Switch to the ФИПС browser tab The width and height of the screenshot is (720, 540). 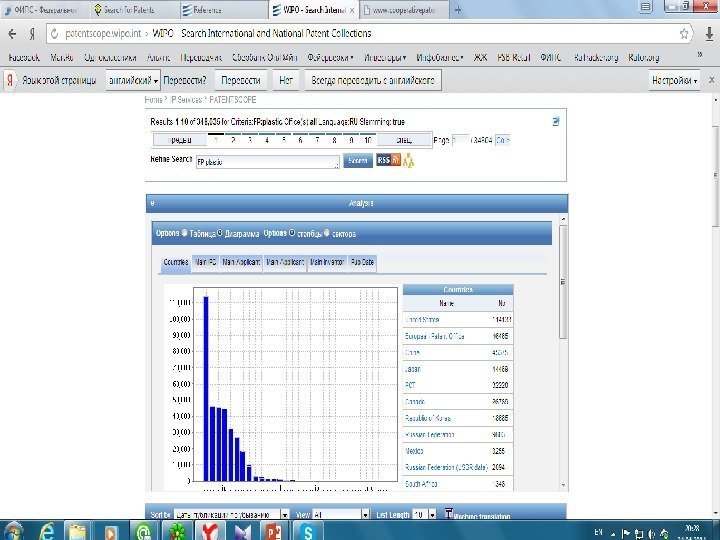45,10
